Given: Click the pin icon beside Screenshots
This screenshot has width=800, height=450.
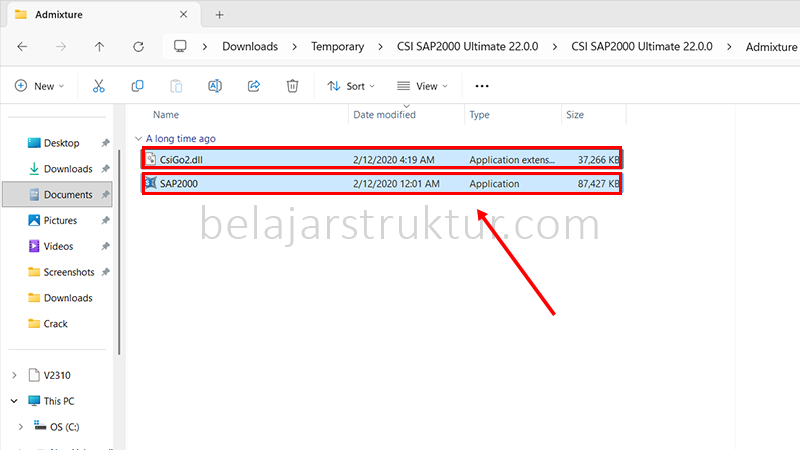Looking at the screenshot, I should pyautogui.click(x=105, y=272).
